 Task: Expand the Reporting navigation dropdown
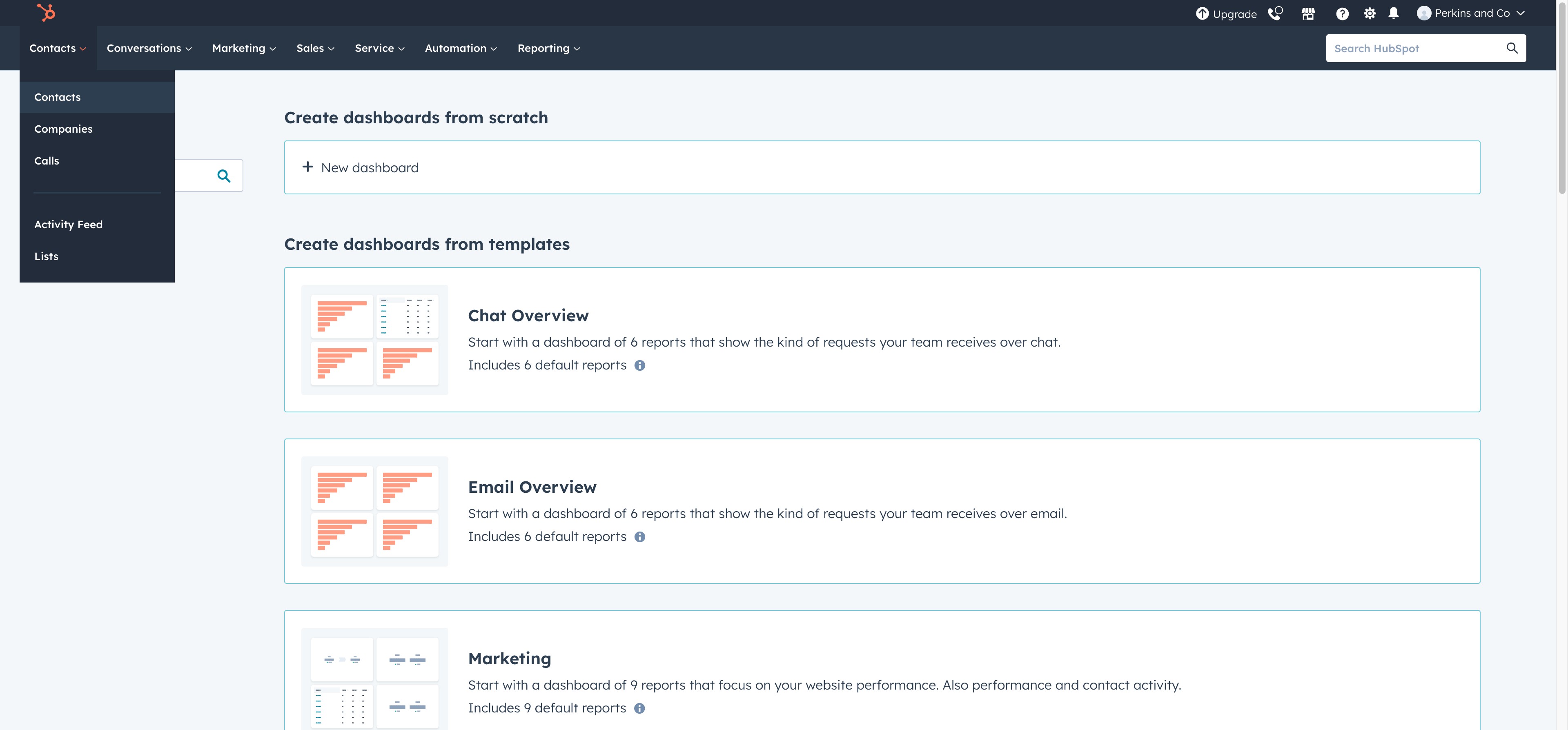(548, 48)
